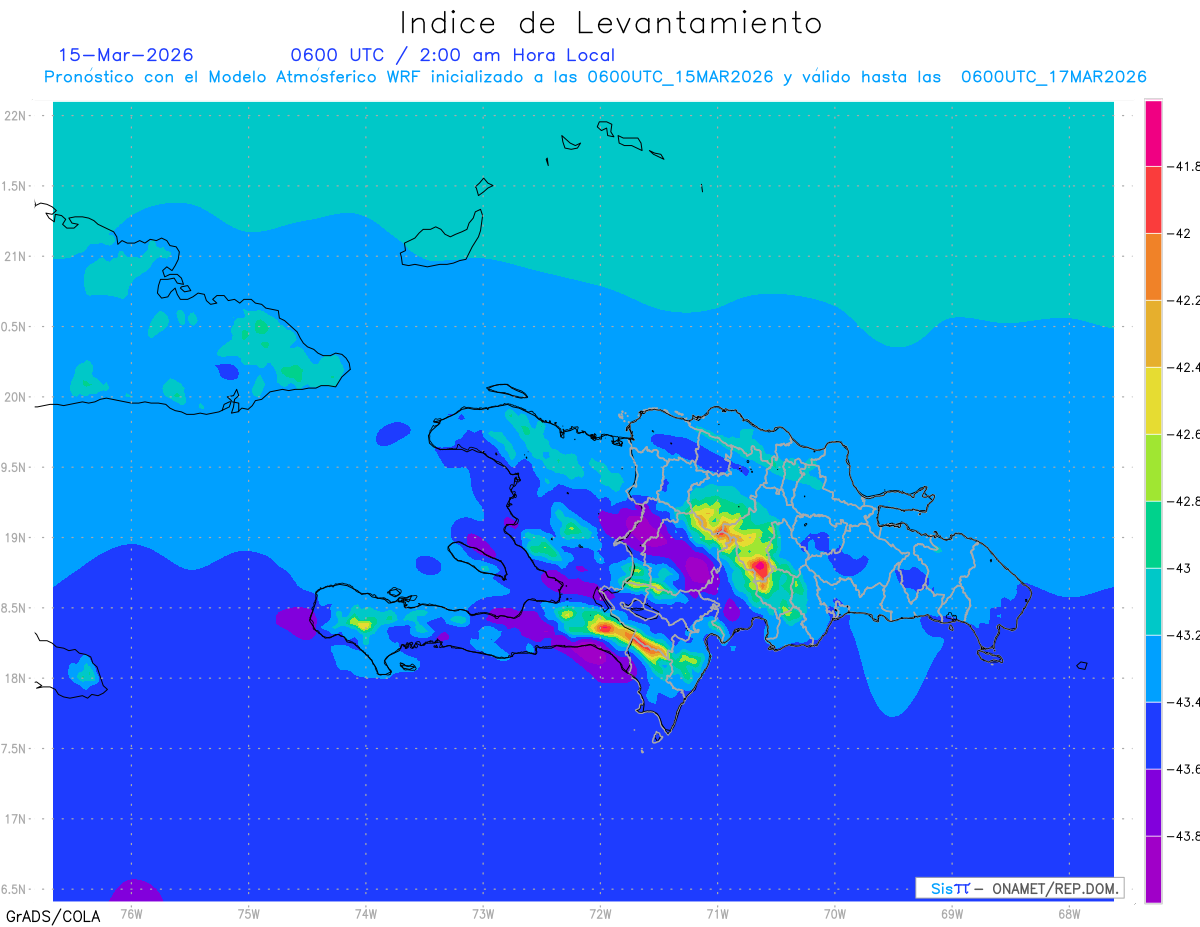Click the longitude label "75W"
The height and width of the screenshot is (927, 1200).
(249, 913)
